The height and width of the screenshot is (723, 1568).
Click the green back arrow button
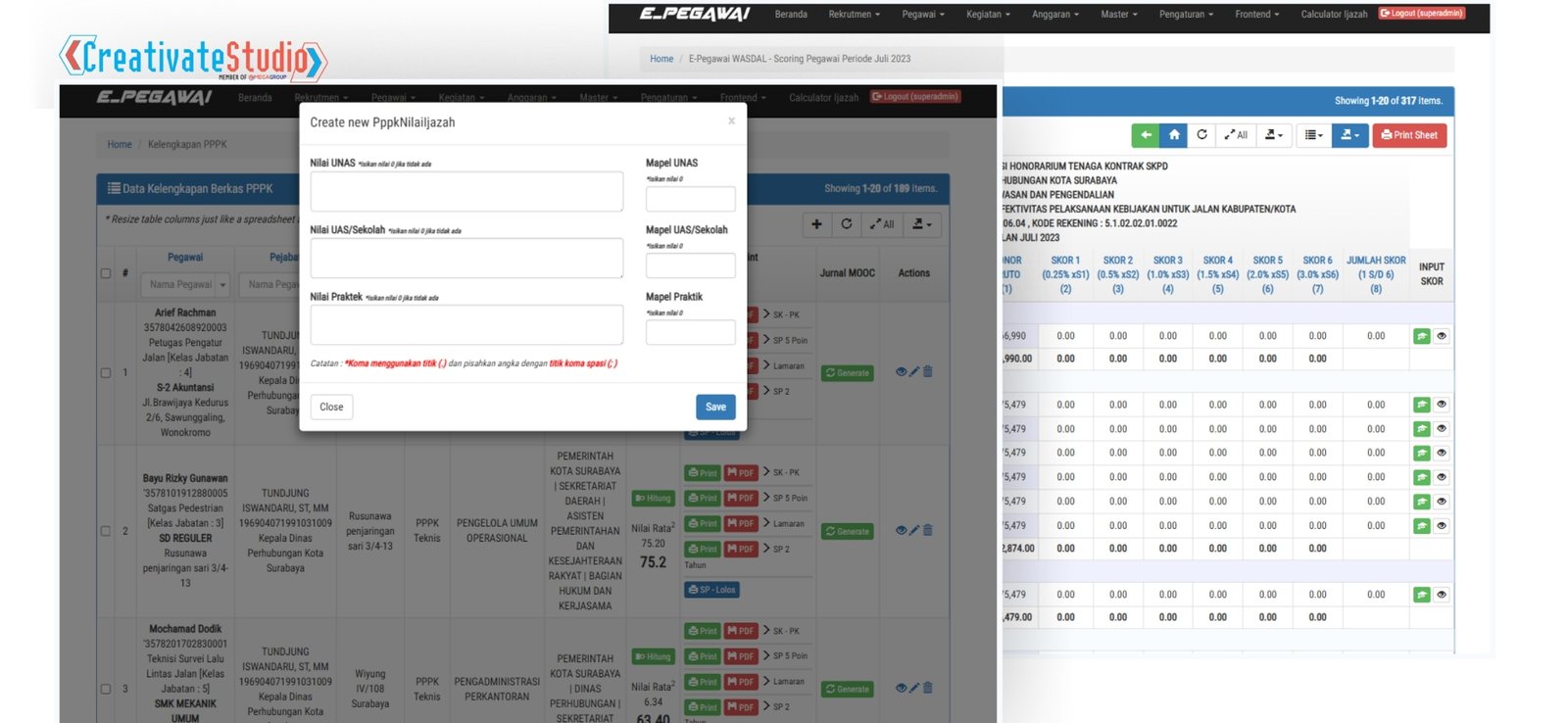pos(1145,135)
